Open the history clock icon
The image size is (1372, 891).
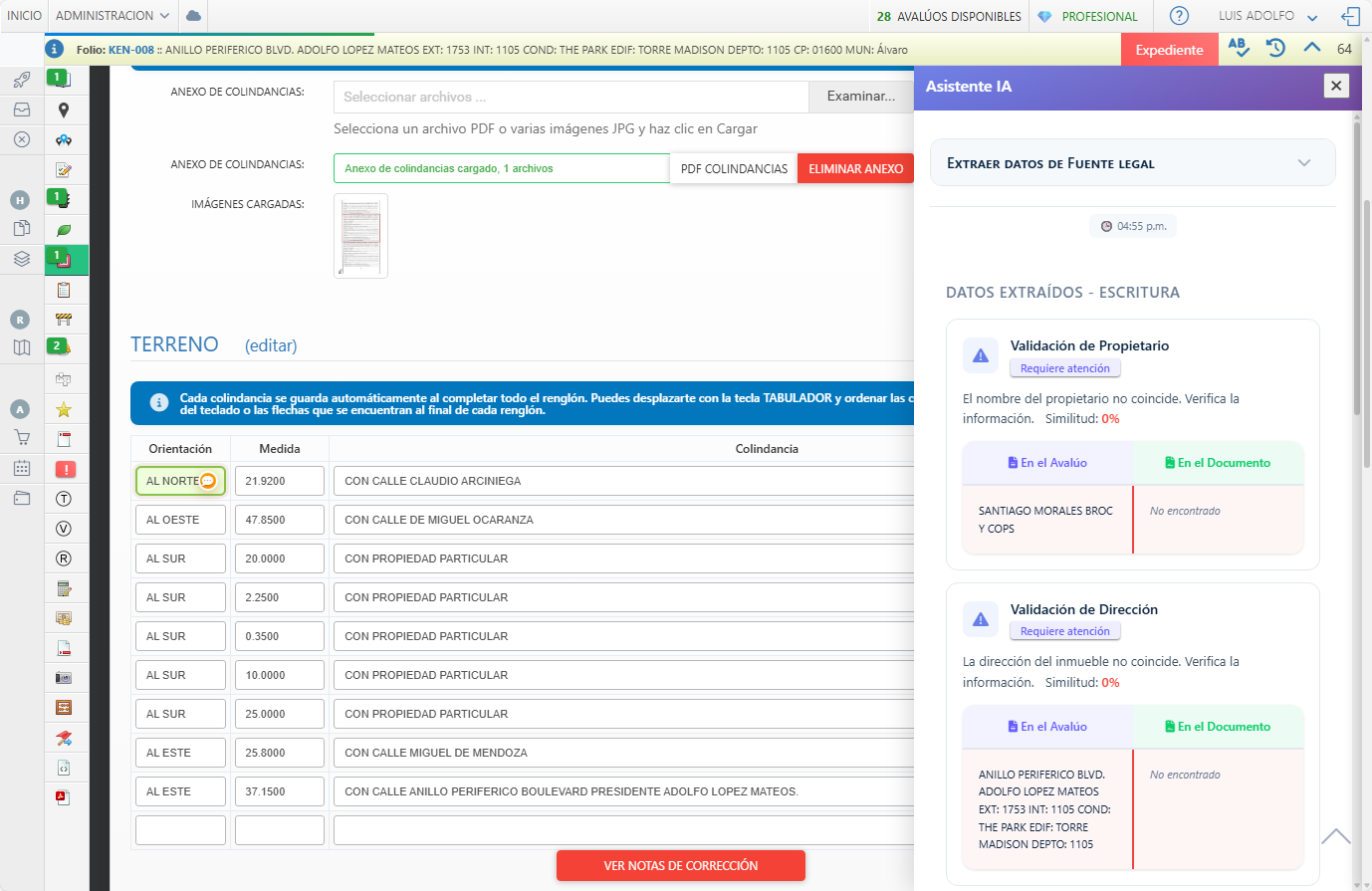pyautogui.click(x=1275, y=48)
